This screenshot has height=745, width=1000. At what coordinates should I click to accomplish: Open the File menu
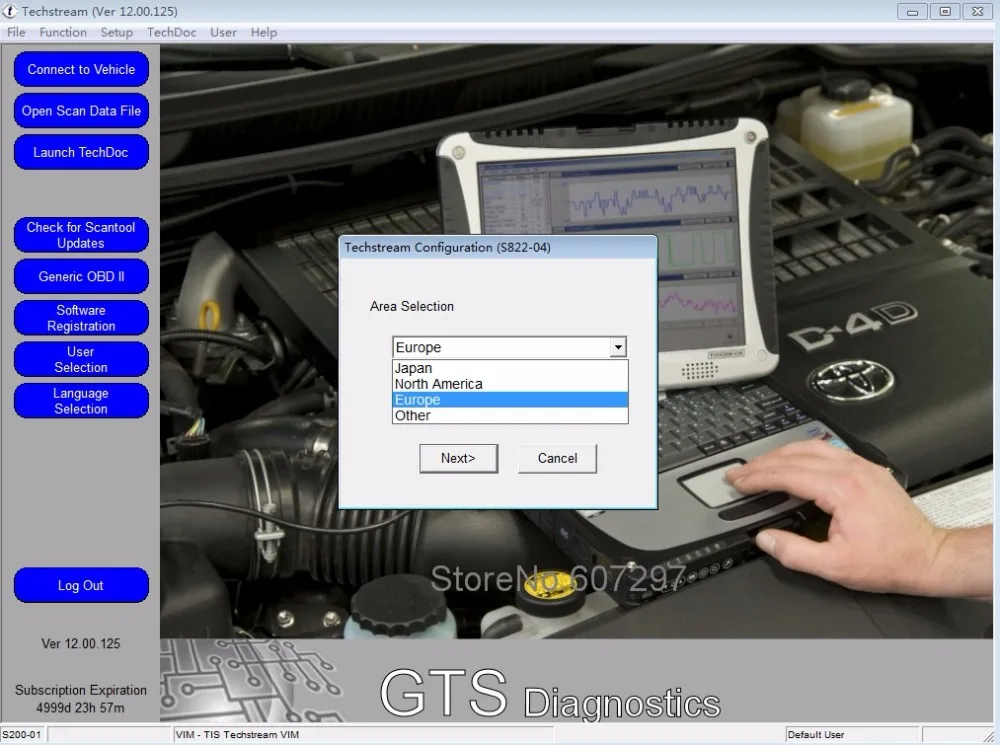click(x=15, y=32)
